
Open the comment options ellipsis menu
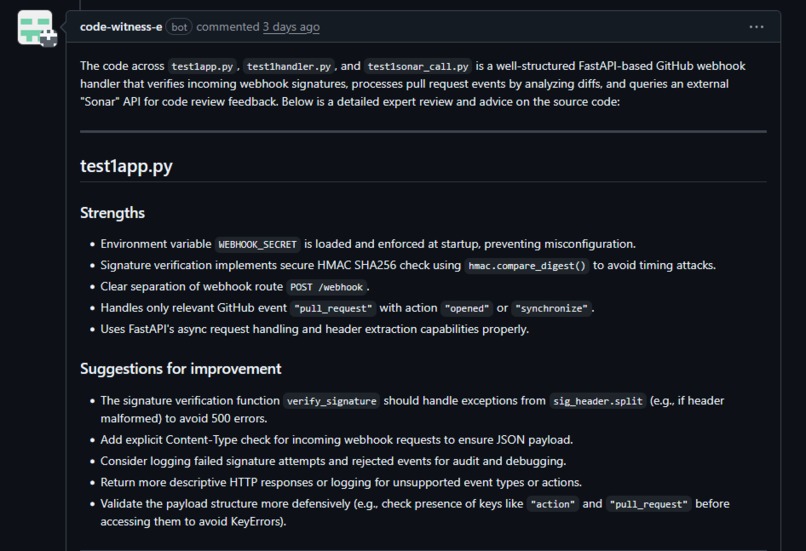tap(756, 27)
